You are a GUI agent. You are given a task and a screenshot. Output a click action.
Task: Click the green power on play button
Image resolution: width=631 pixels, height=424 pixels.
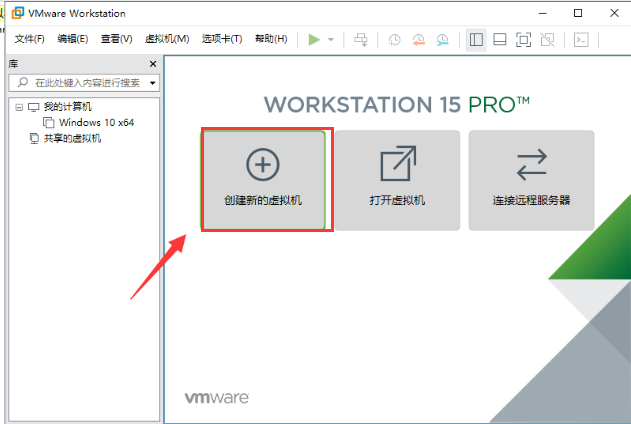(x=314, y=39)
